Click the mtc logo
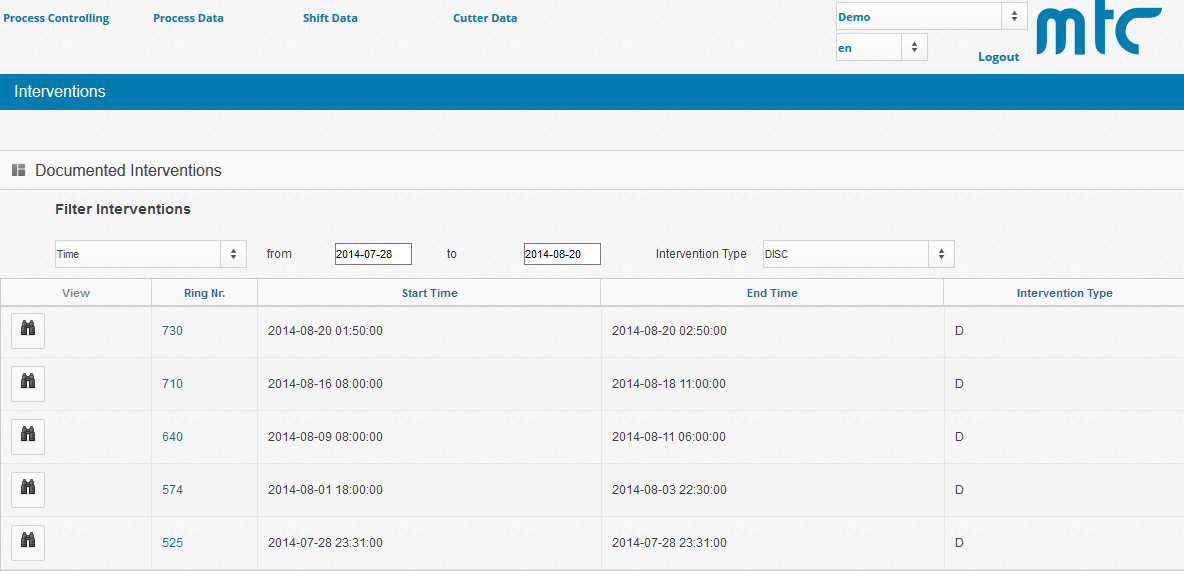1184x571 pixels. tap(1099, 31)
